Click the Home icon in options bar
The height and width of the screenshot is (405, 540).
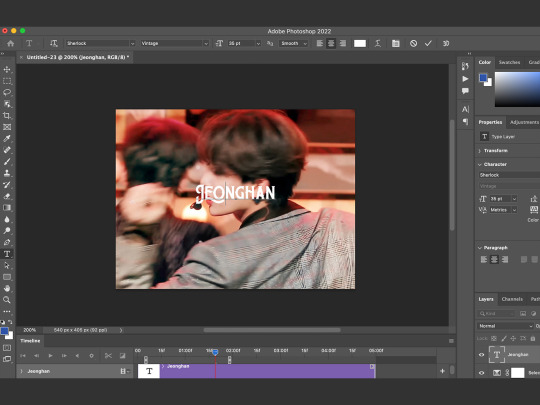(x=11, y=43)
